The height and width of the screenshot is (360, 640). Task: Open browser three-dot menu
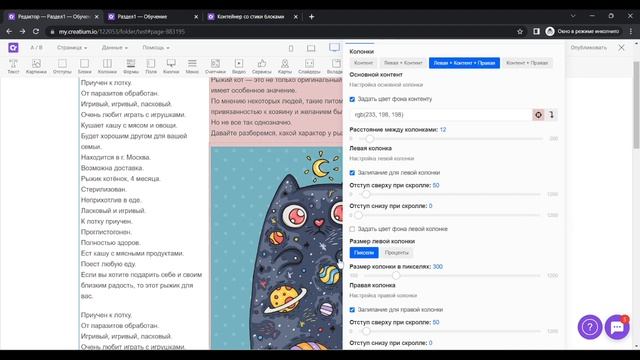631,31
